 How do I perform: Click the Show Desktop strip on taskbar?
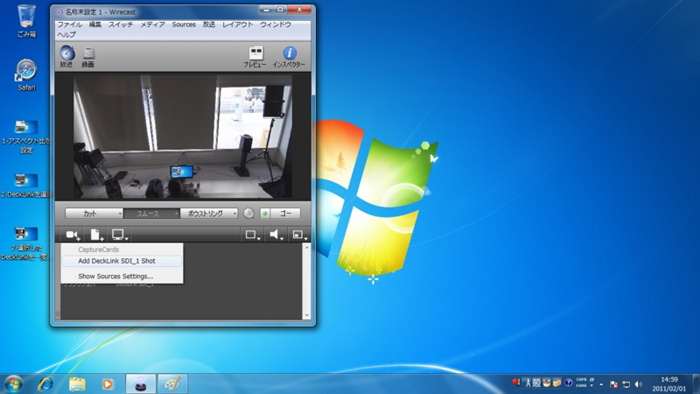point(696,384)
